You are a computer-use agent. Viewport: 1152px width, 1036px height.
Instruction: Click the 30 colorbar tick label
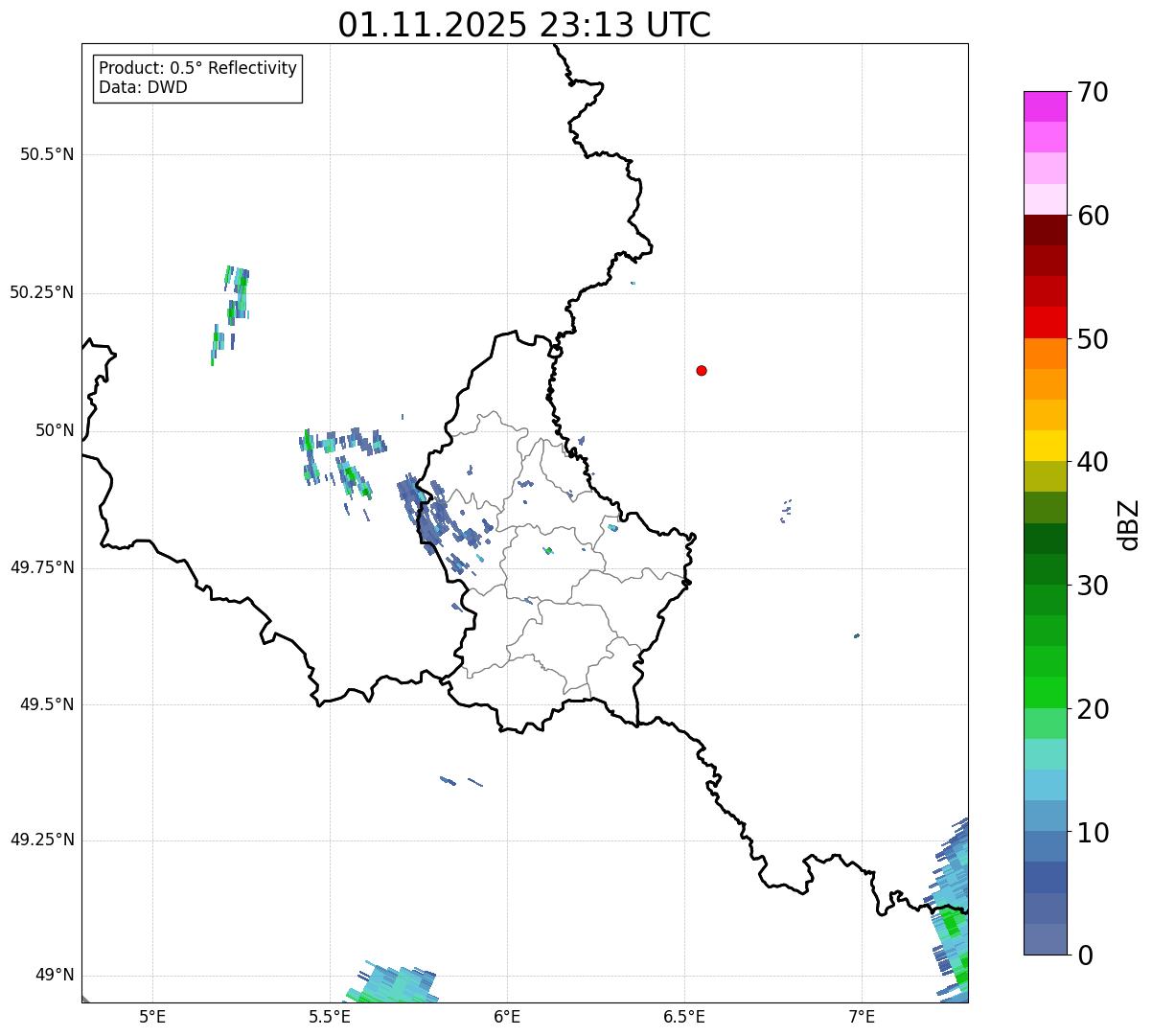coord(1093,586)
